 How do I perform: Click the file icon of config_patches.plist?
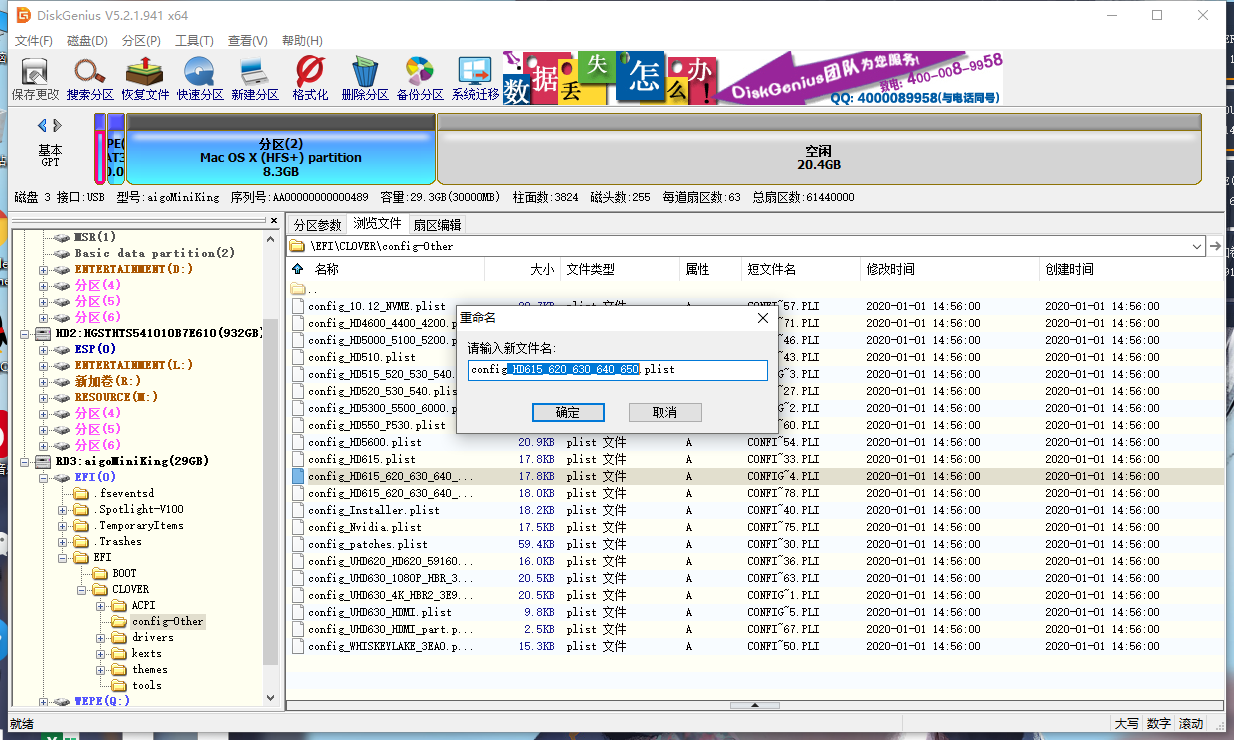pos(298,544)
